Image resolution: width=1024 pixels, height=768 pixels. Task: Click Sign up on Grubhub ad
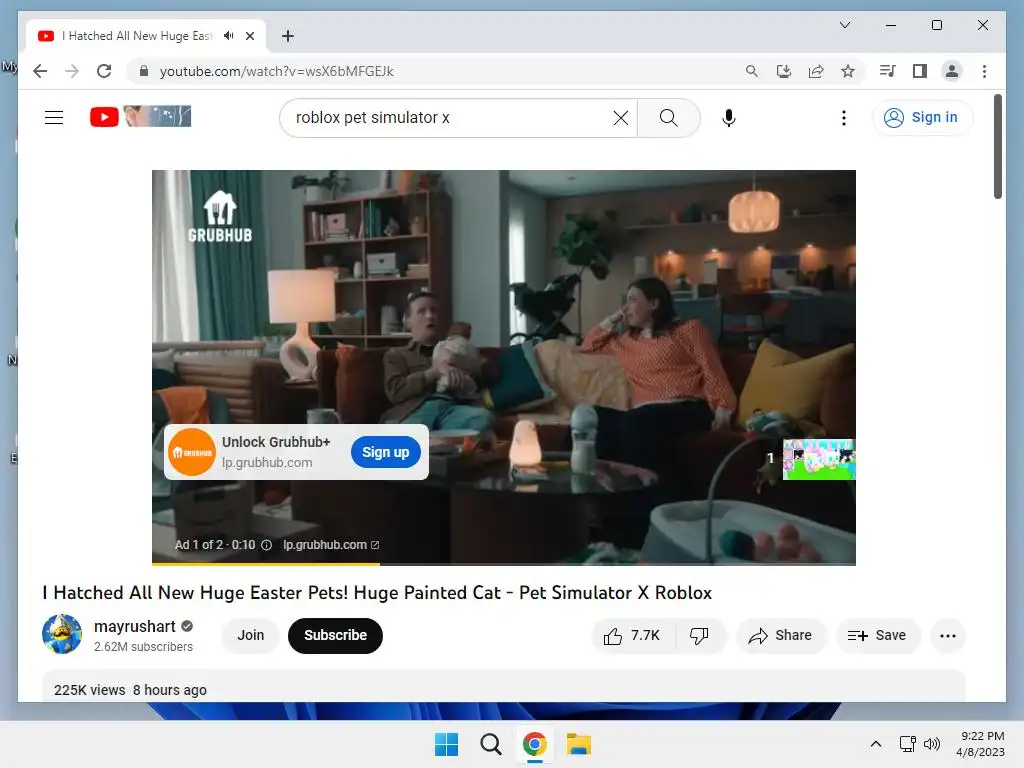coord(385,452)
